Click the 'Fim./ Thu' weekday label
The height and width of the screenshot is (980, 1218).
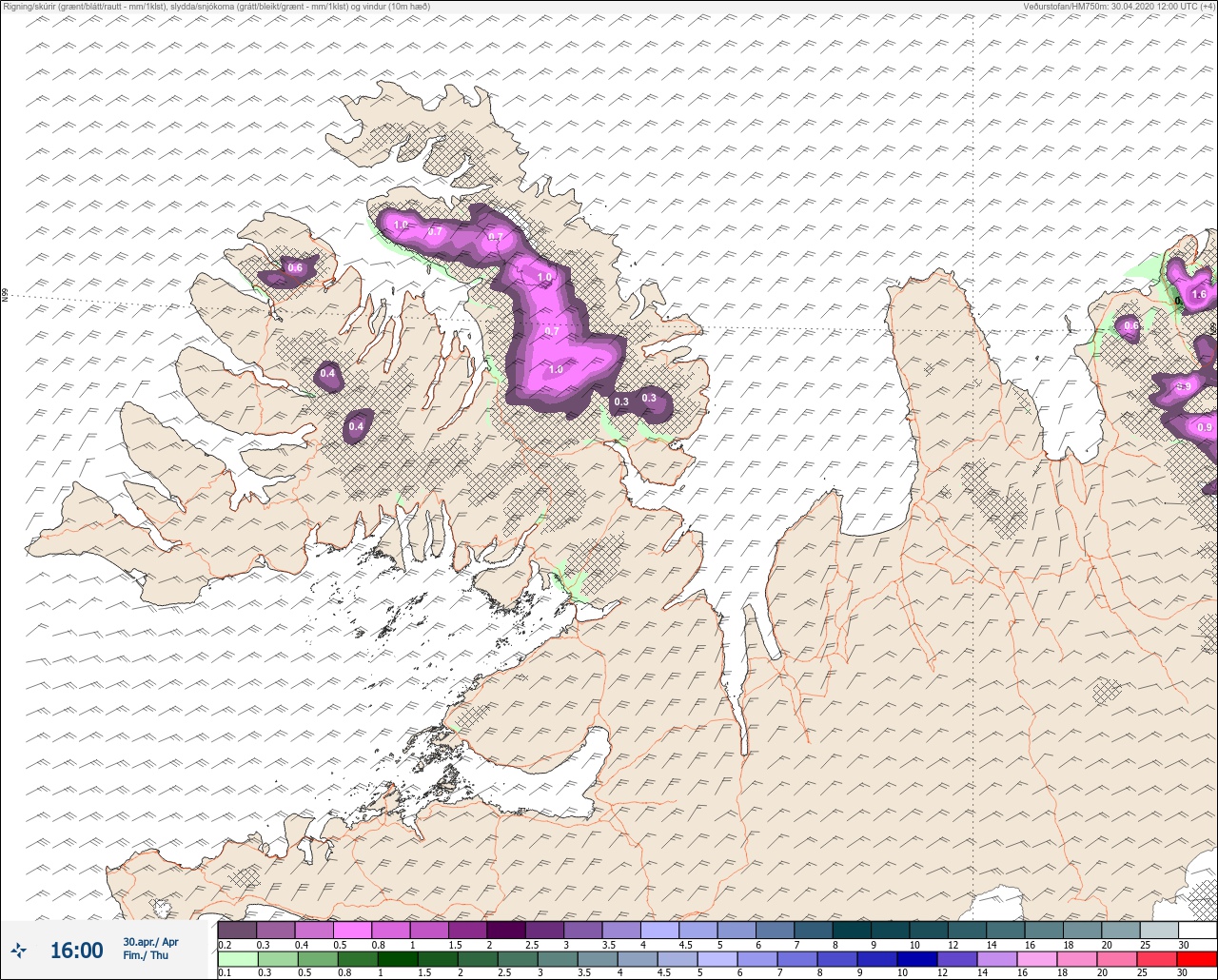click(x=146, y=955)
